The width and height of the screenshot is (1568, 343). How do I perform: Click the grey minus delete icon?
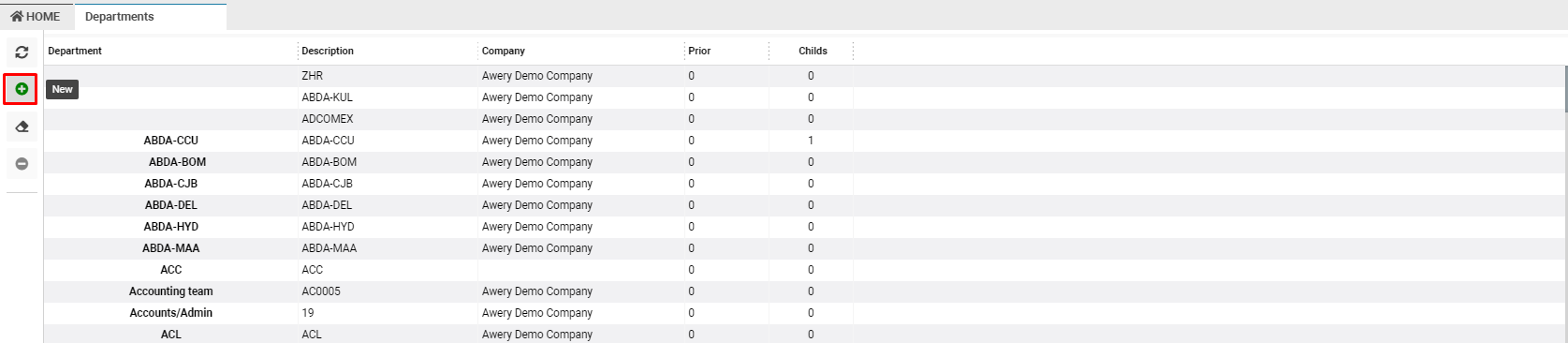[22, 164]
